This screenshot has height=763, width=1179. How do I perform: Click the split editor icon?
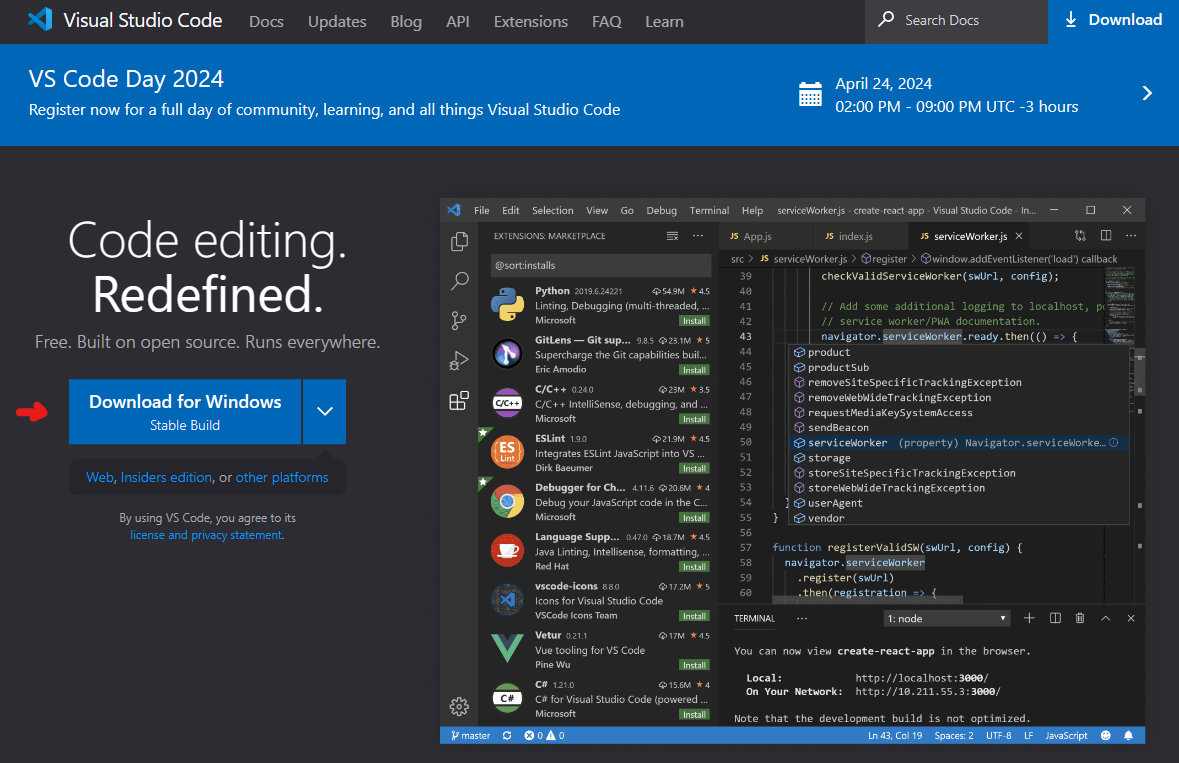point(1106,236)
